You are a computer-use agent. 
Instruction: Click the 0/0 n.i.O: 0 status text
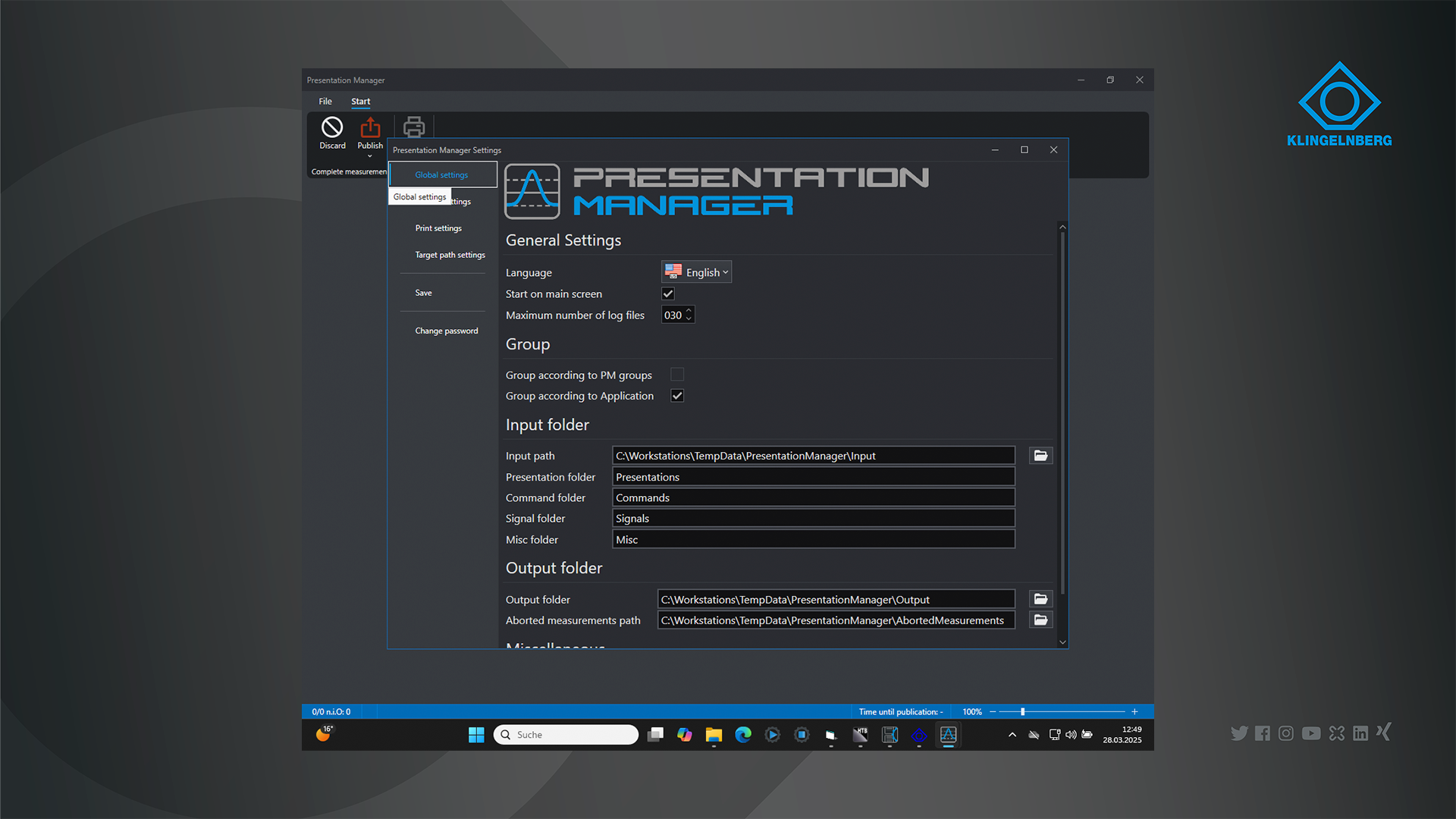pos(331,712)
